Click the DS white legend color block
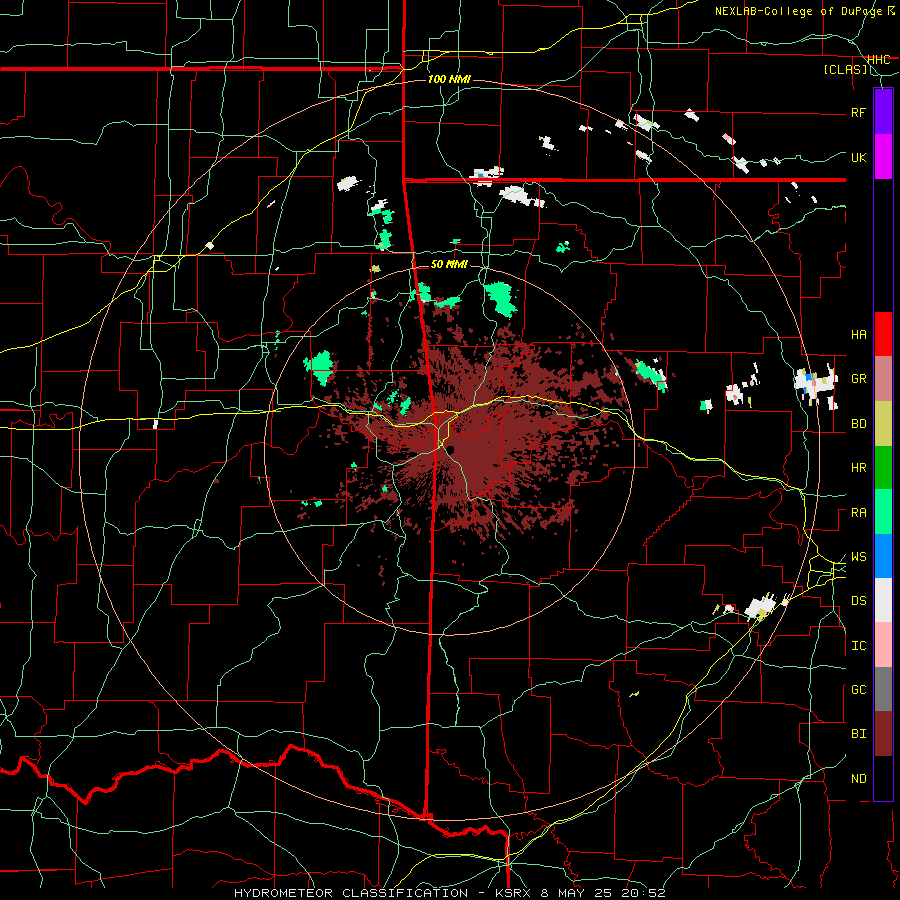The height and width of the screenshot is (900, 900). click(883, 600)
